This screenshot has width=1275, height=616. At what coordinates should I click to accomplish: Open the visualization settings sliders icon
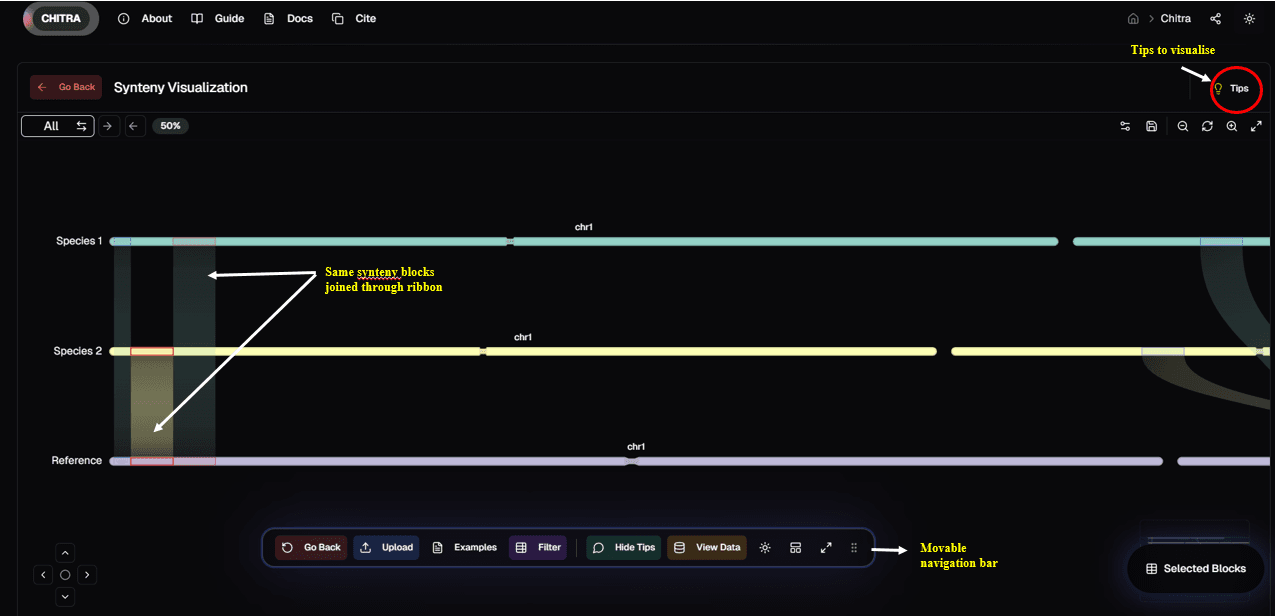click(1125, 126)
